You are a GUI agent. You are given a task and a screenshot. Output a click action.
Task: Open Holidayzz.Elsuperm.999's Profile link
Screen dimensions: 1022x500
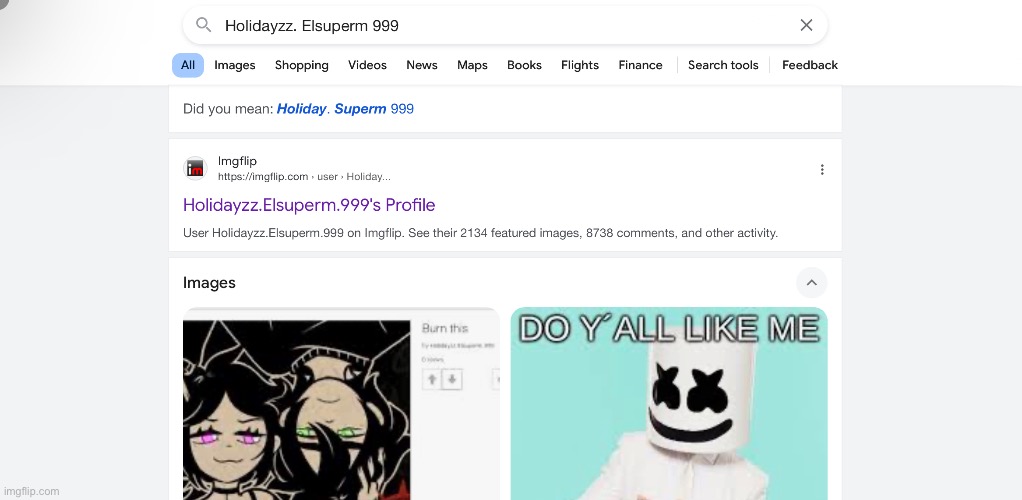point(309,205)
